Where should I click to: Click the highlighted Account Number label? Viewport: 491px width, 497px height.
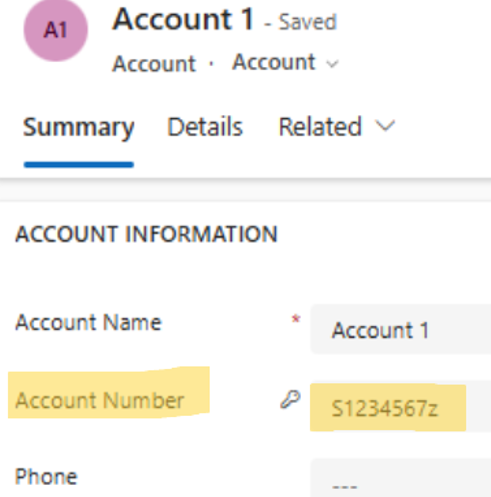[x=99, y=400]
